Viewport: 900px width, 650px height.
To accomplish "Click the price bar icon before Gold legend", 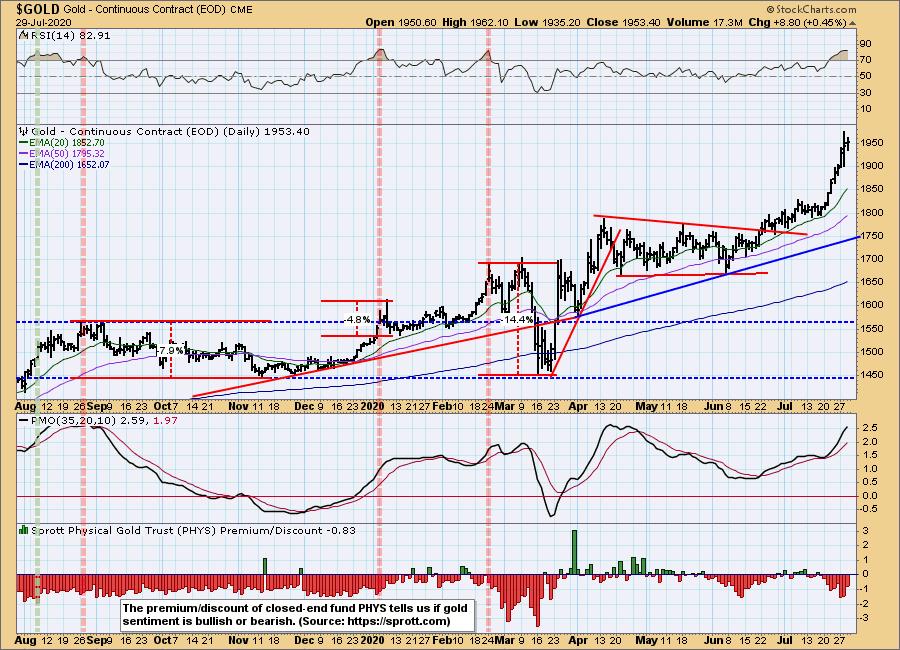I will [24, 131].
